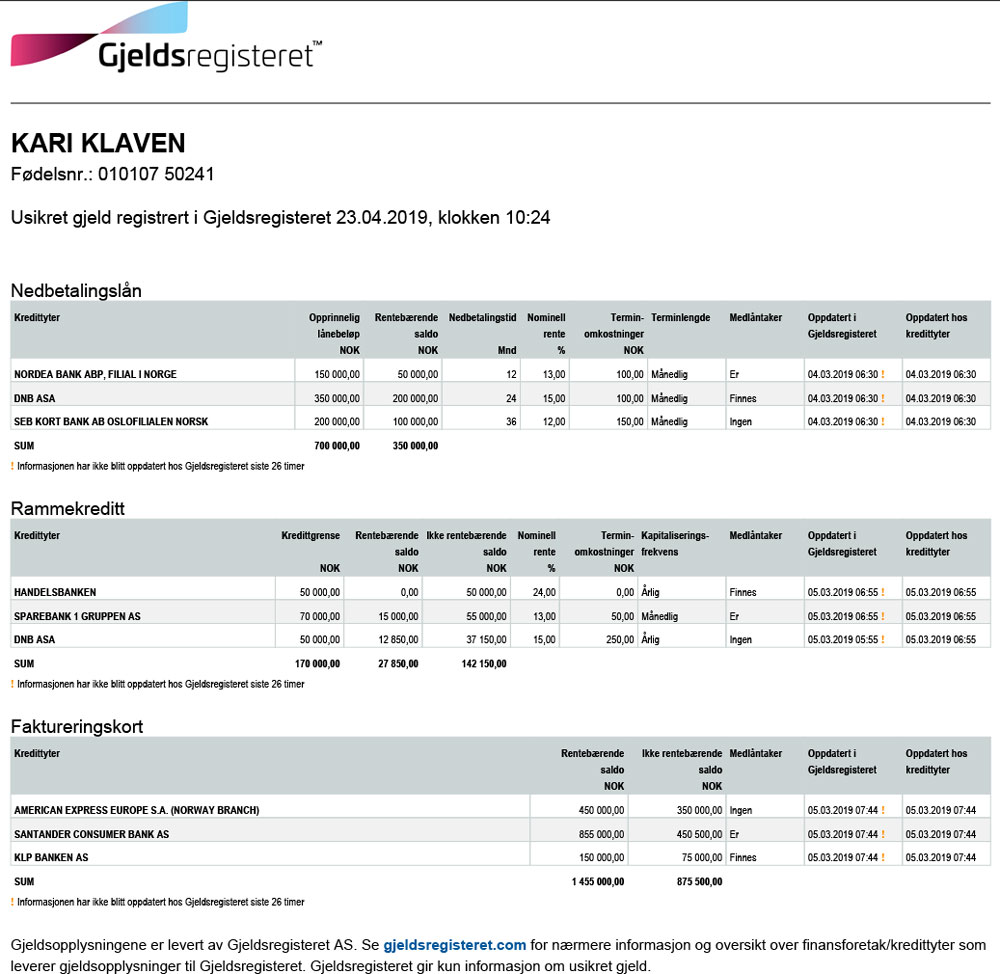This screenshot has width=1000, height=974.
Task: Click 'Årlig' in the HANDELSBANKEN row
Action: [651, 593]
